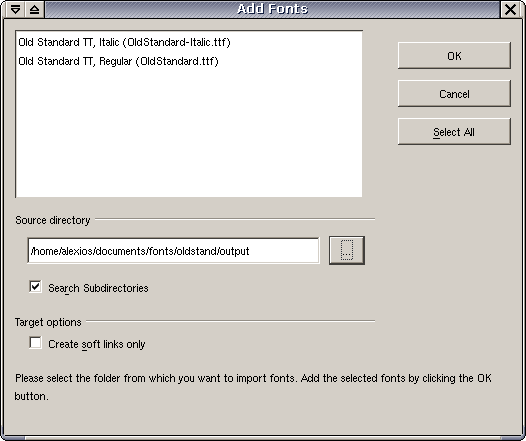Confirm font import with OK

click(454, 56)
